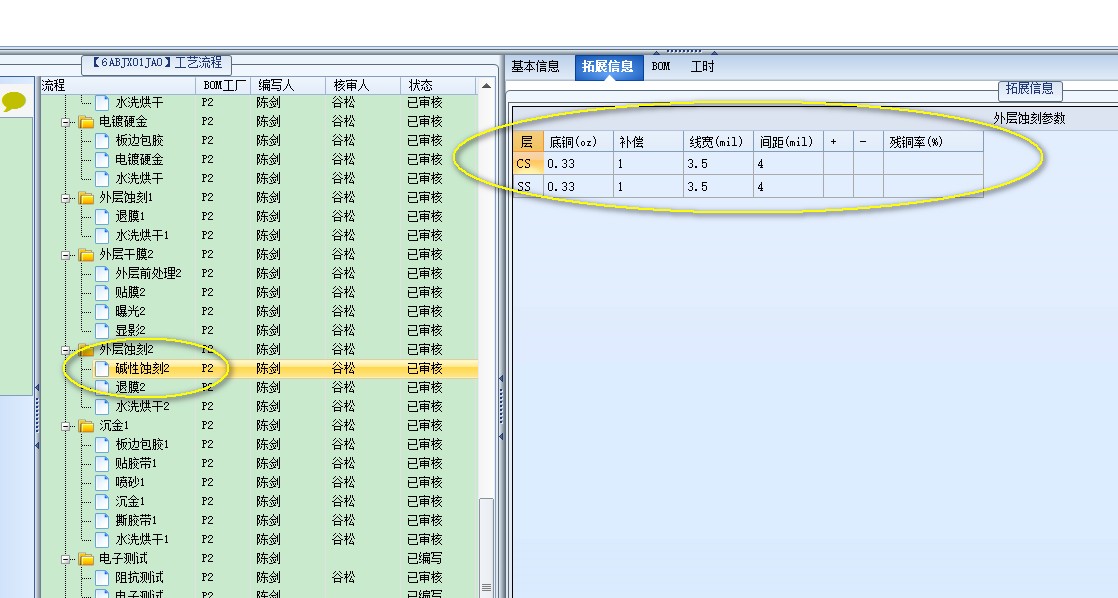This screenshot has width=1118, height=598.
Task: Click the scroll up arrow of process list
Action: 486,86
